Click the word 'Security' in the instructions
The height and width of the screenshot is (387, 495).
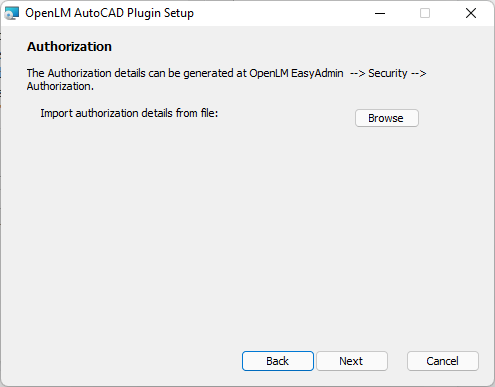point(388,73)
